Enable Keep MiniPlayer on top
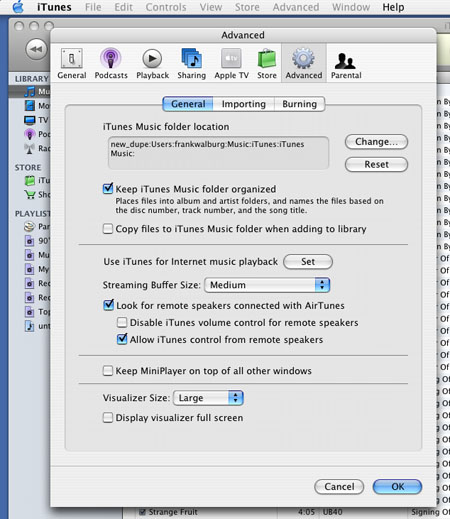Image resolution: width=450 pixels, height=519 pixels. coord(108,371)
